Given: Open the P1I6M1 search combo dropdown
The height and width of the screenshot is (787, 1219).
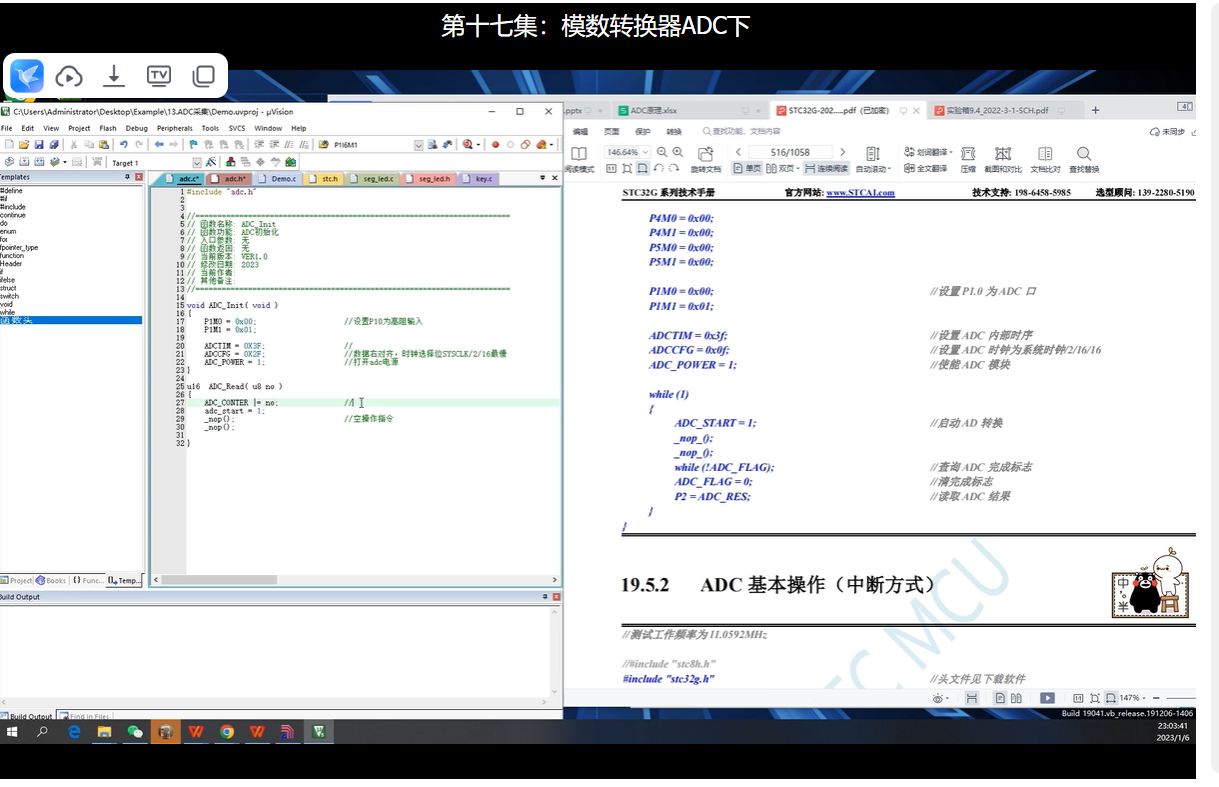Looking at the screenshot, I should coord(418,145).
